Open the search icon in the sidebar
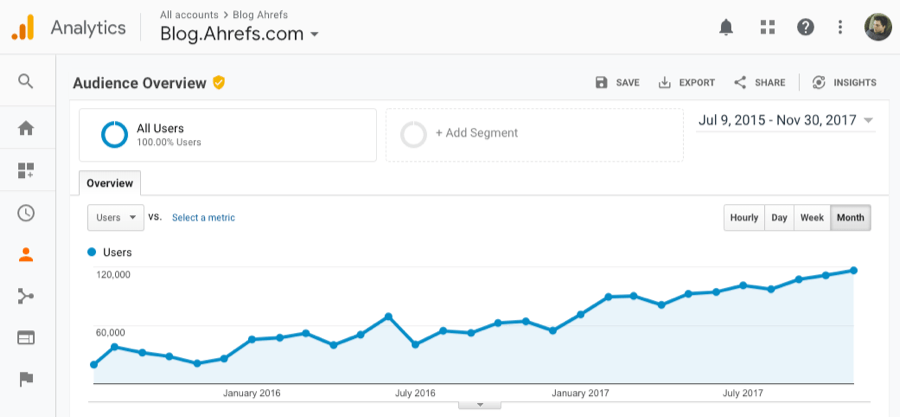The image size is (900, 417). [26, 82]
